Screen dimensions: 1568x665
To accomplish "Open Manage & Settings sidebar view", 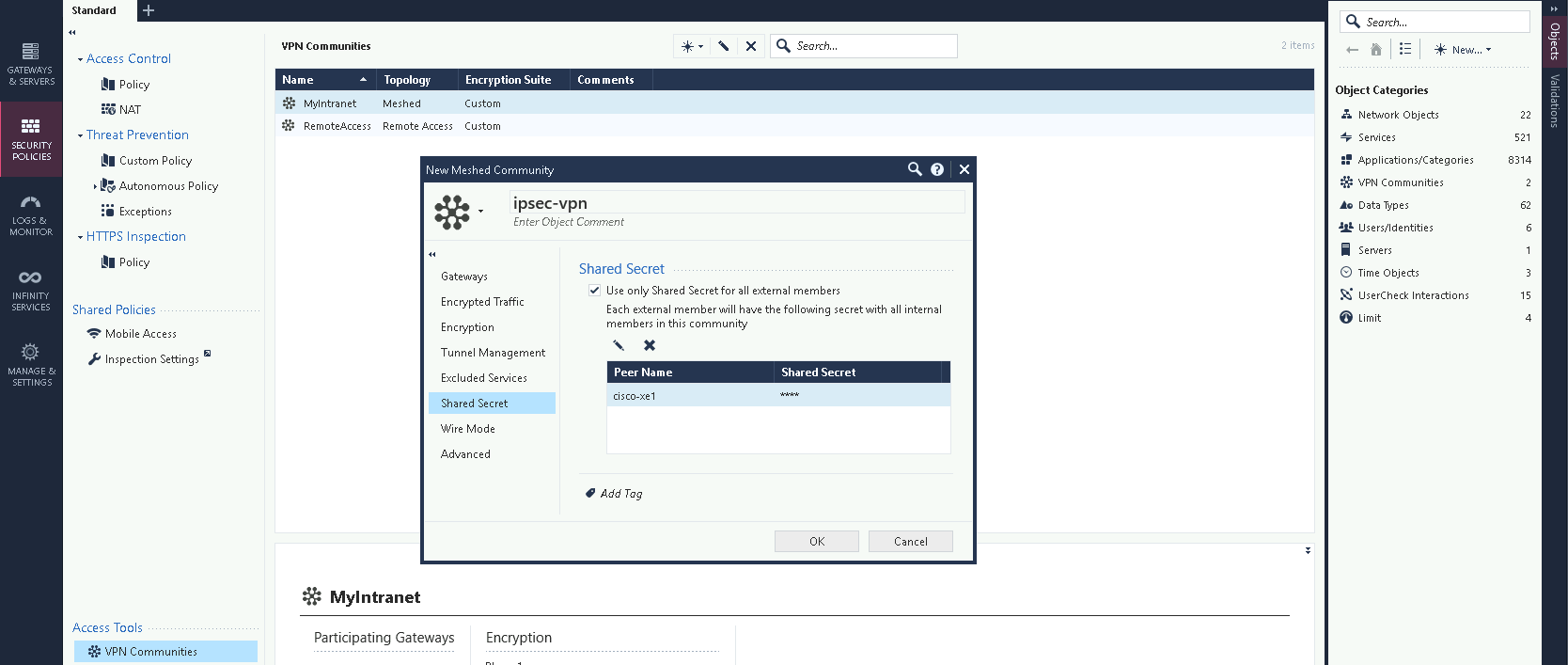I will [x=31, y=365].
